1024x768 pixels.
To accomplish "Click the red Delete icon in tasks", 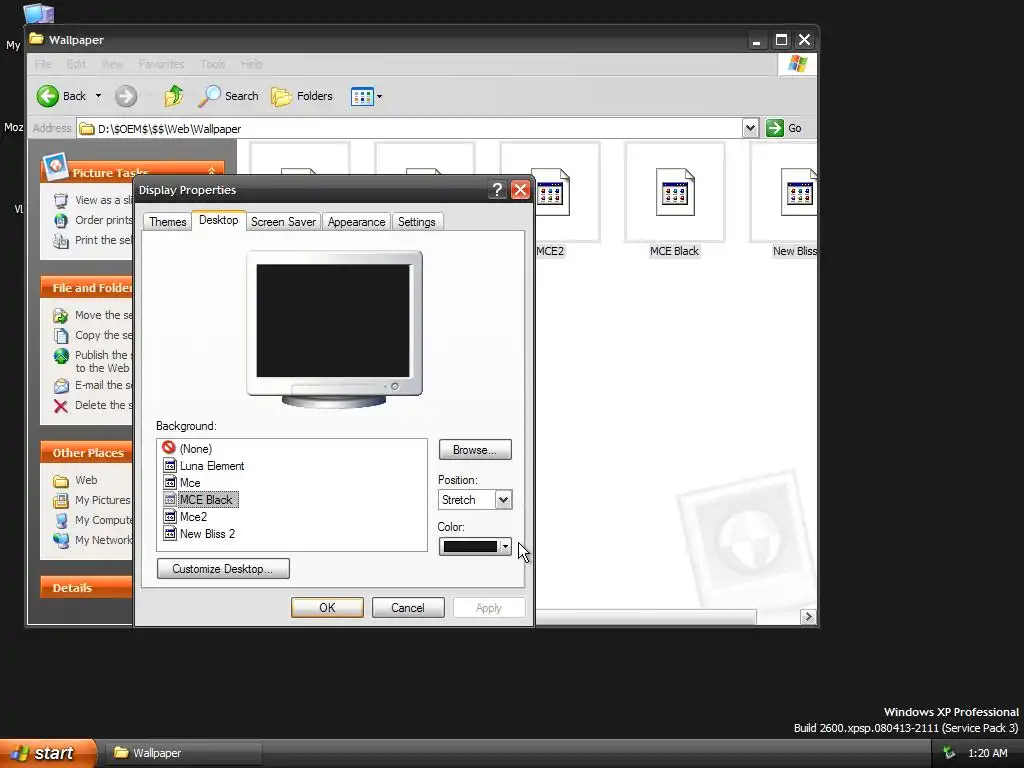I will coord(61,406).
